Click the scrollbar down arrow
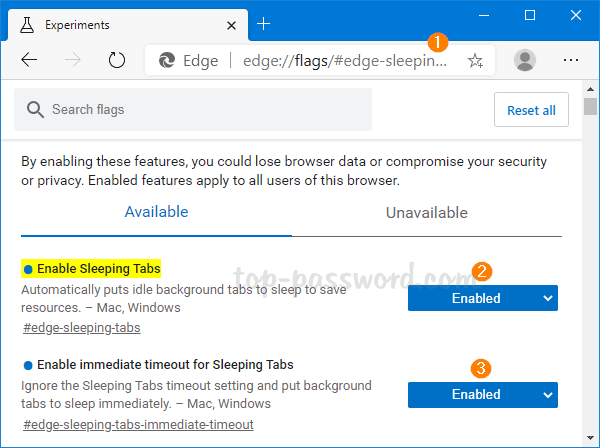600x448 pixels. coord(590,438)
